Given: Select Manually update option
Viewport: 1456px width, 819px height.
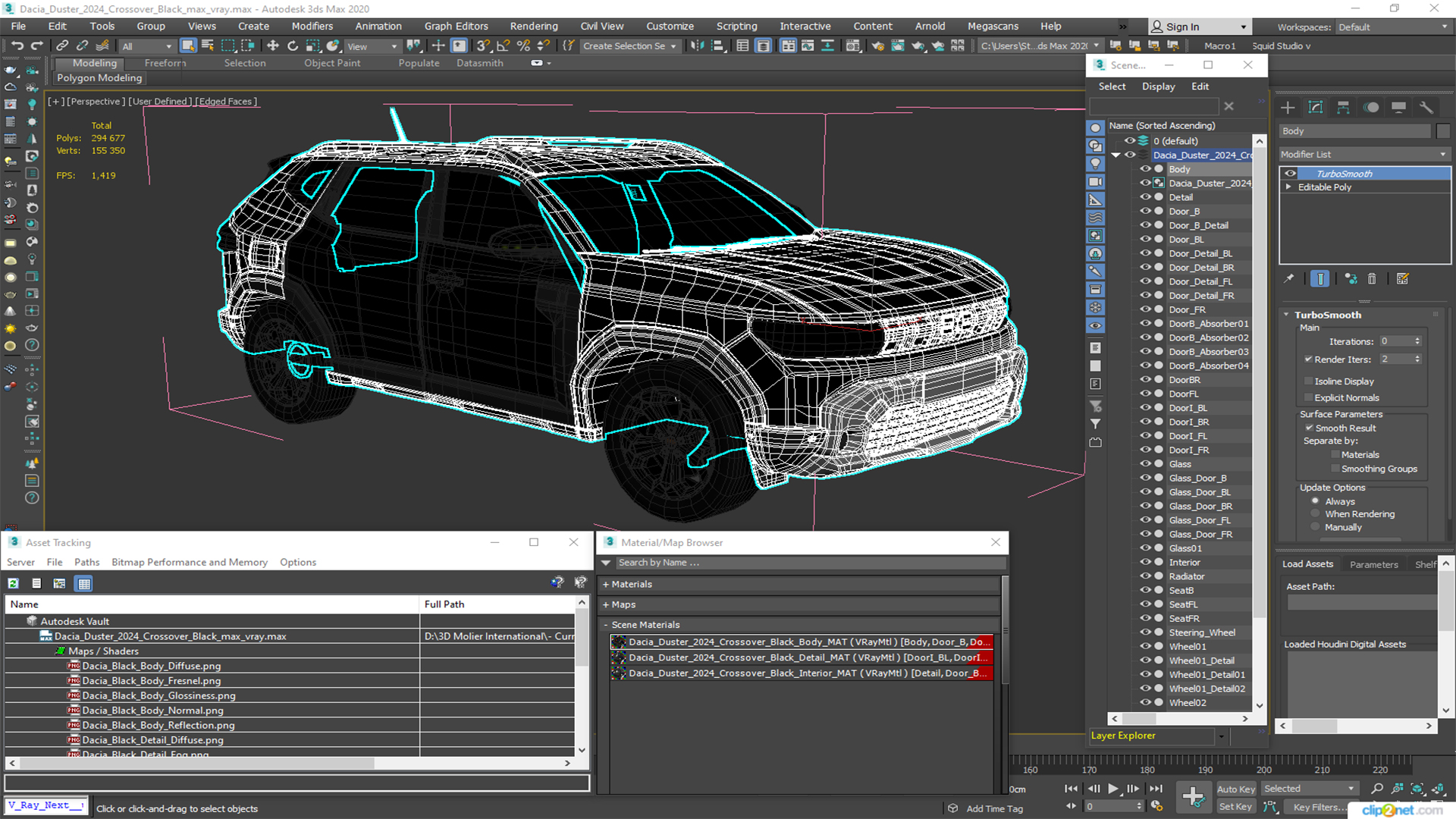Looking at the screenshot, I should (1315, 527).
